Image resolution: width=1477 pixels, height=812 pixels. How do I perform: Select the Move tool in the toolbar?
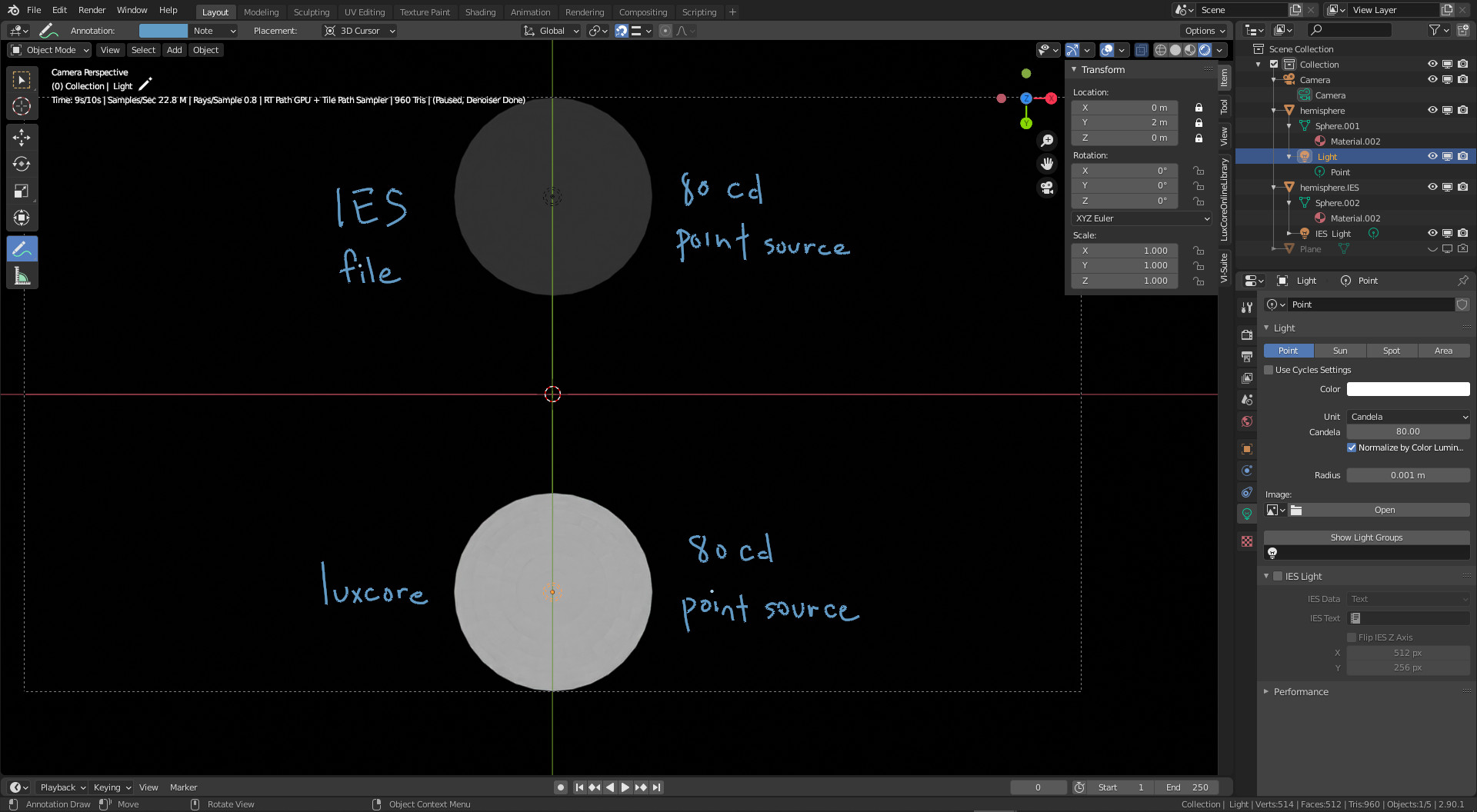click(22, 138)
